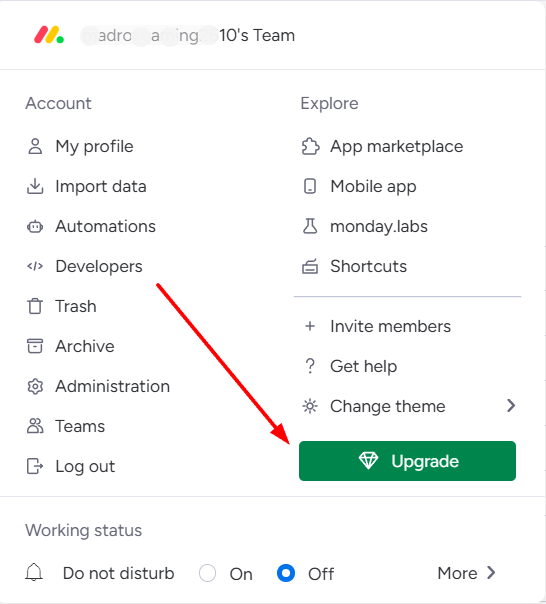Image resolution: width=546 pixels, height=604 pixels.
Task: Click the Developers code icon
Action: coord(35,266)
